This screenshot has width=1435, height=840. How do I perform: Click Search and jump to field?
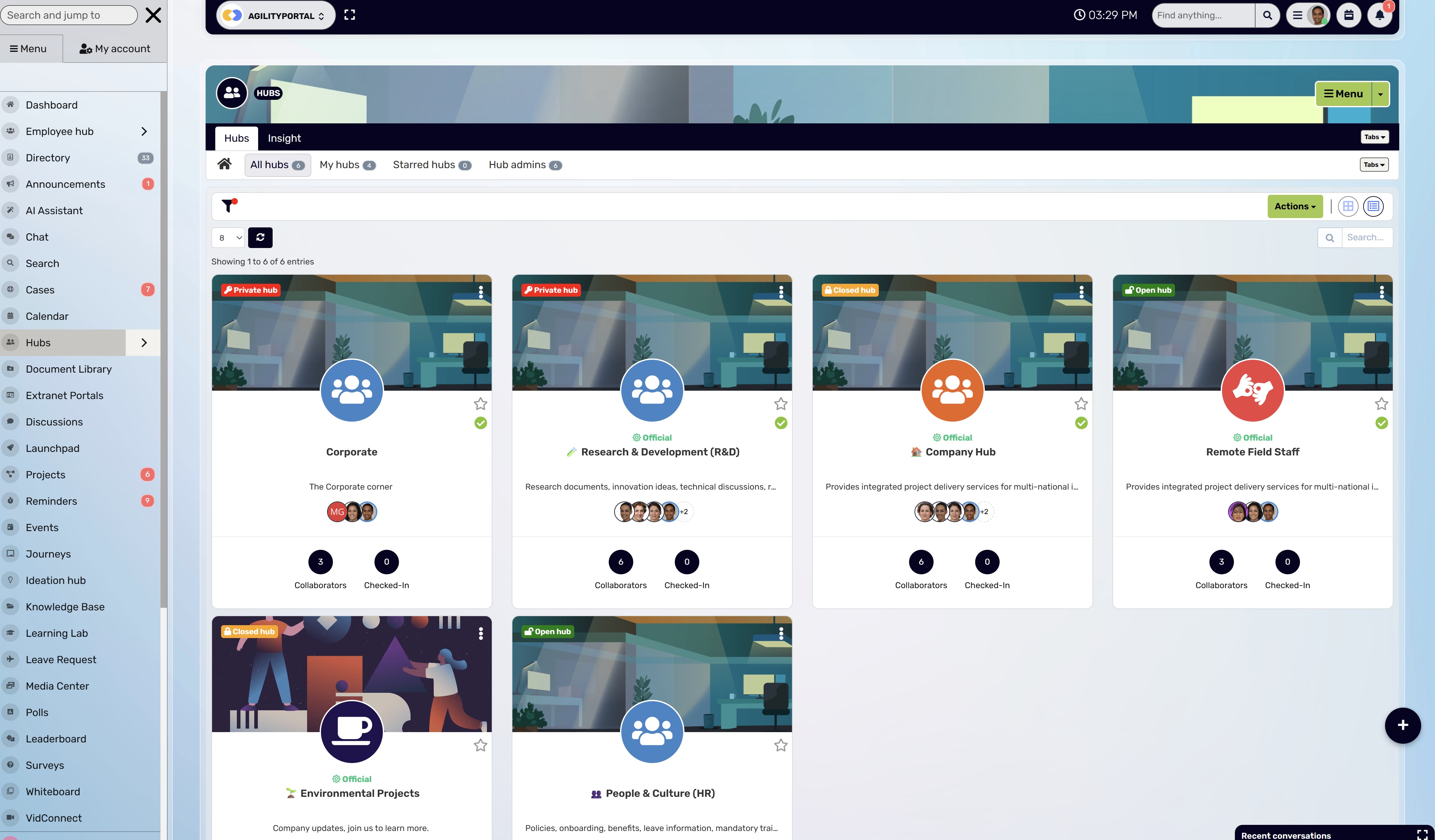pos(68,15)
